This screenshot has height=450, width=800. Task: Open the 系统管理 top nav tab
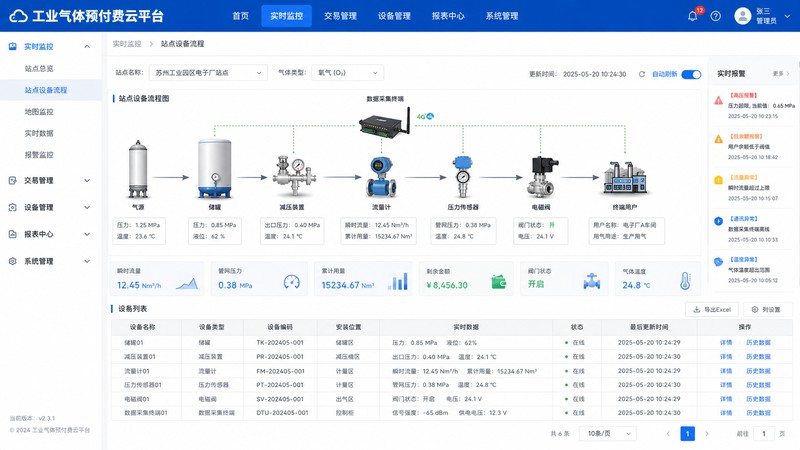point(502,16)
